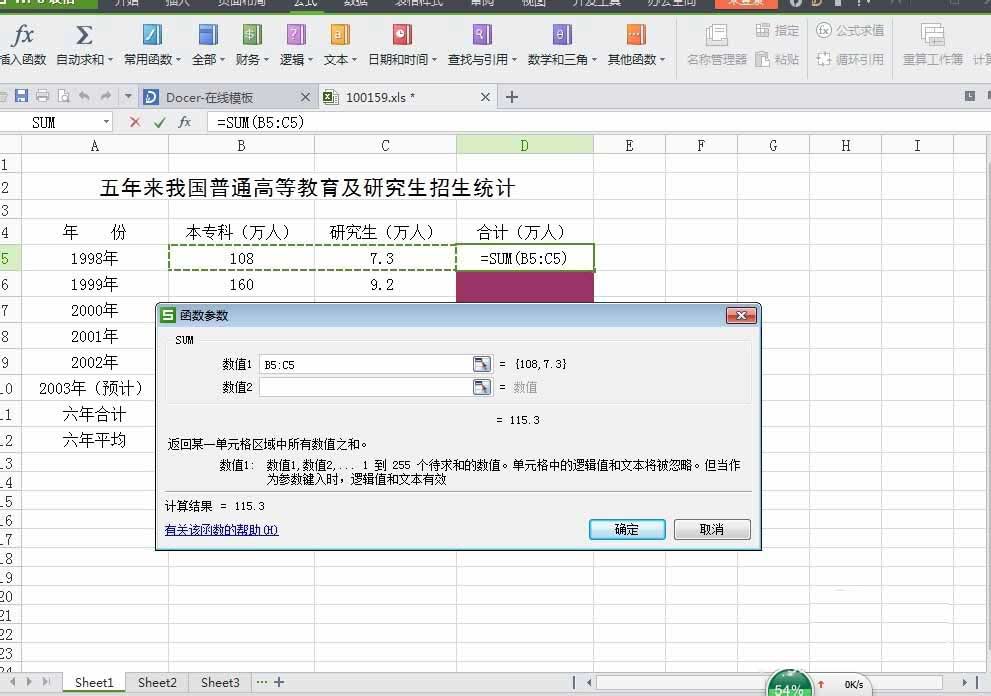
Task: Click the undo arrow icon
Action: click(84, 96)
